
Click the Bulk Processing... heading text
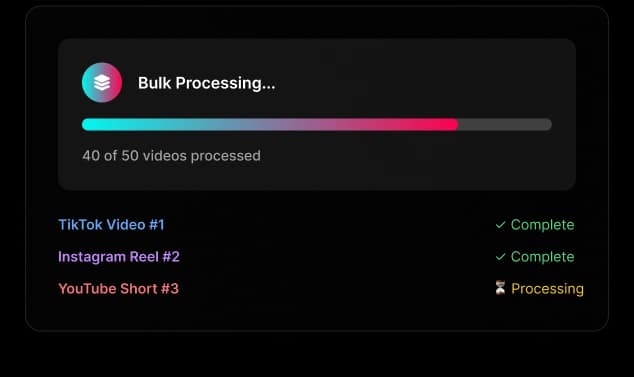[207, 83]
